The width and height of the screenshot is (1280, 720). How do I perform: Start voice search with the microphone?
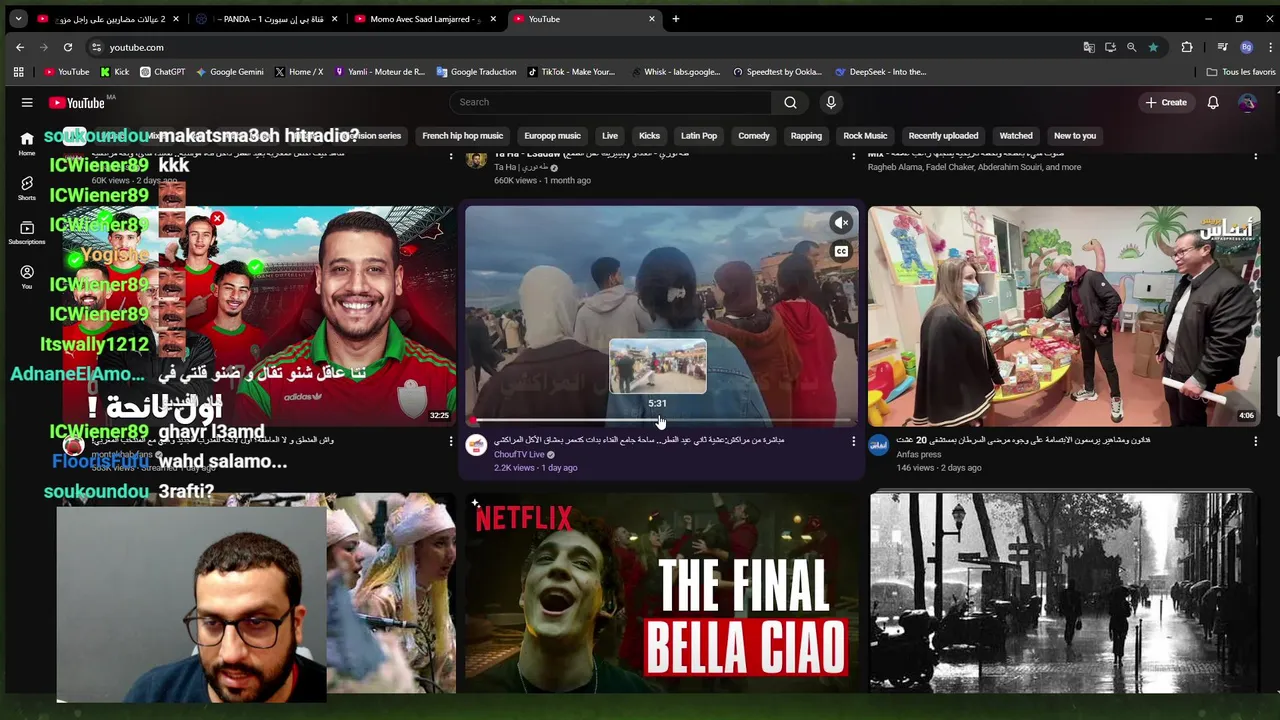831,102
